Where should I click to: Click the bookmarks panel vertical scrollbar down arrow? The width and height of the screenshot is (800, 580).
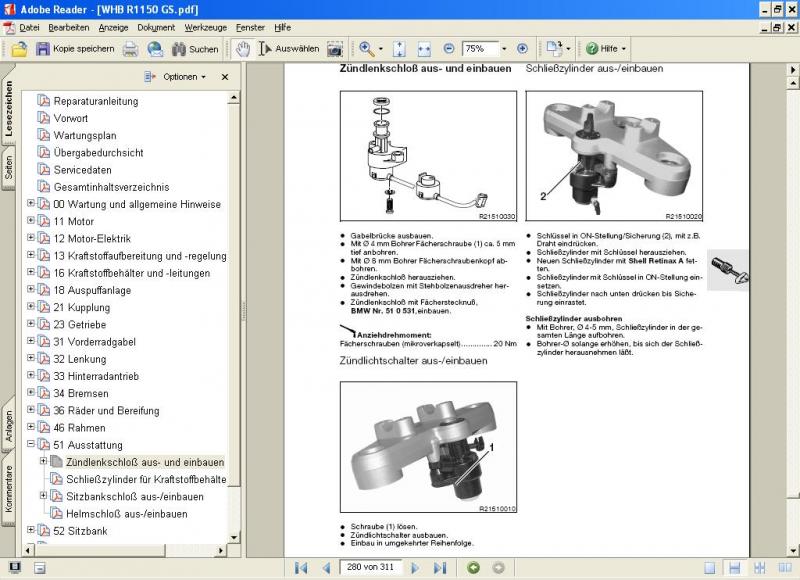[x=234, y=538]
